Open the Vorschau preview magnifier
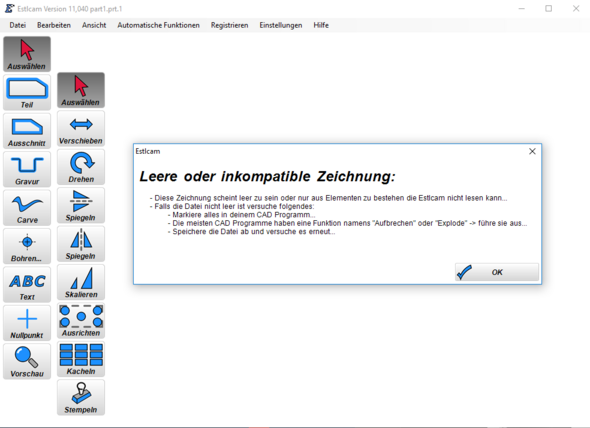This screenshot has width=590, height=428. click(x=27, y=361)
